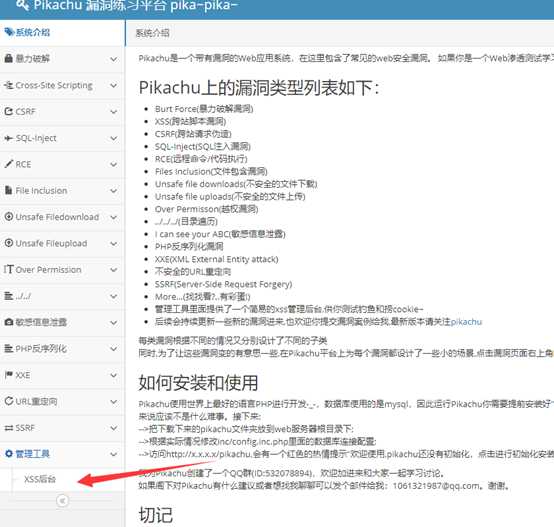Expand the SQL-Inject chevron

coord(113,138)
